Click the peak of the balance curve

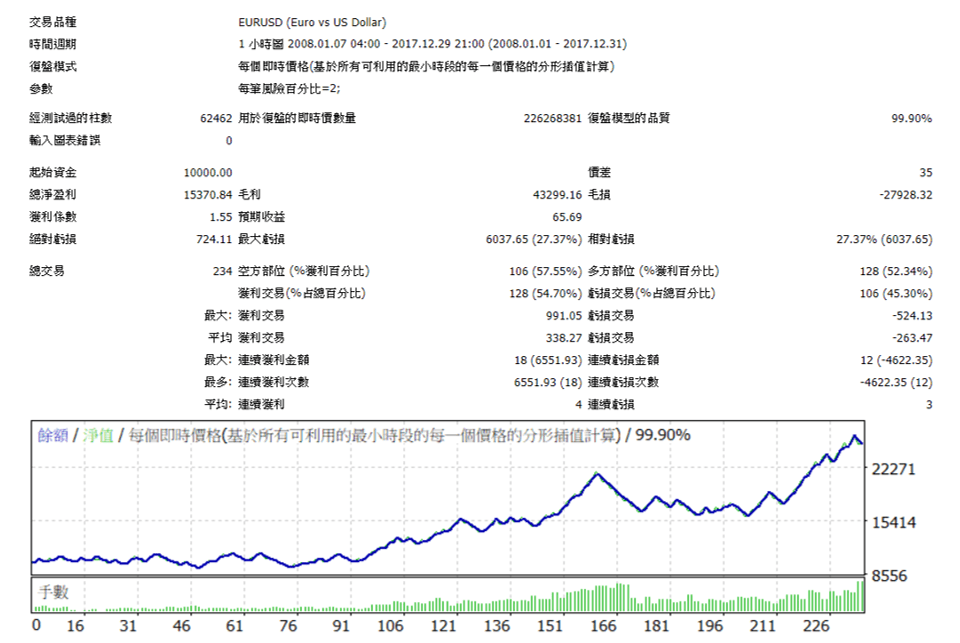coord(855,437)
